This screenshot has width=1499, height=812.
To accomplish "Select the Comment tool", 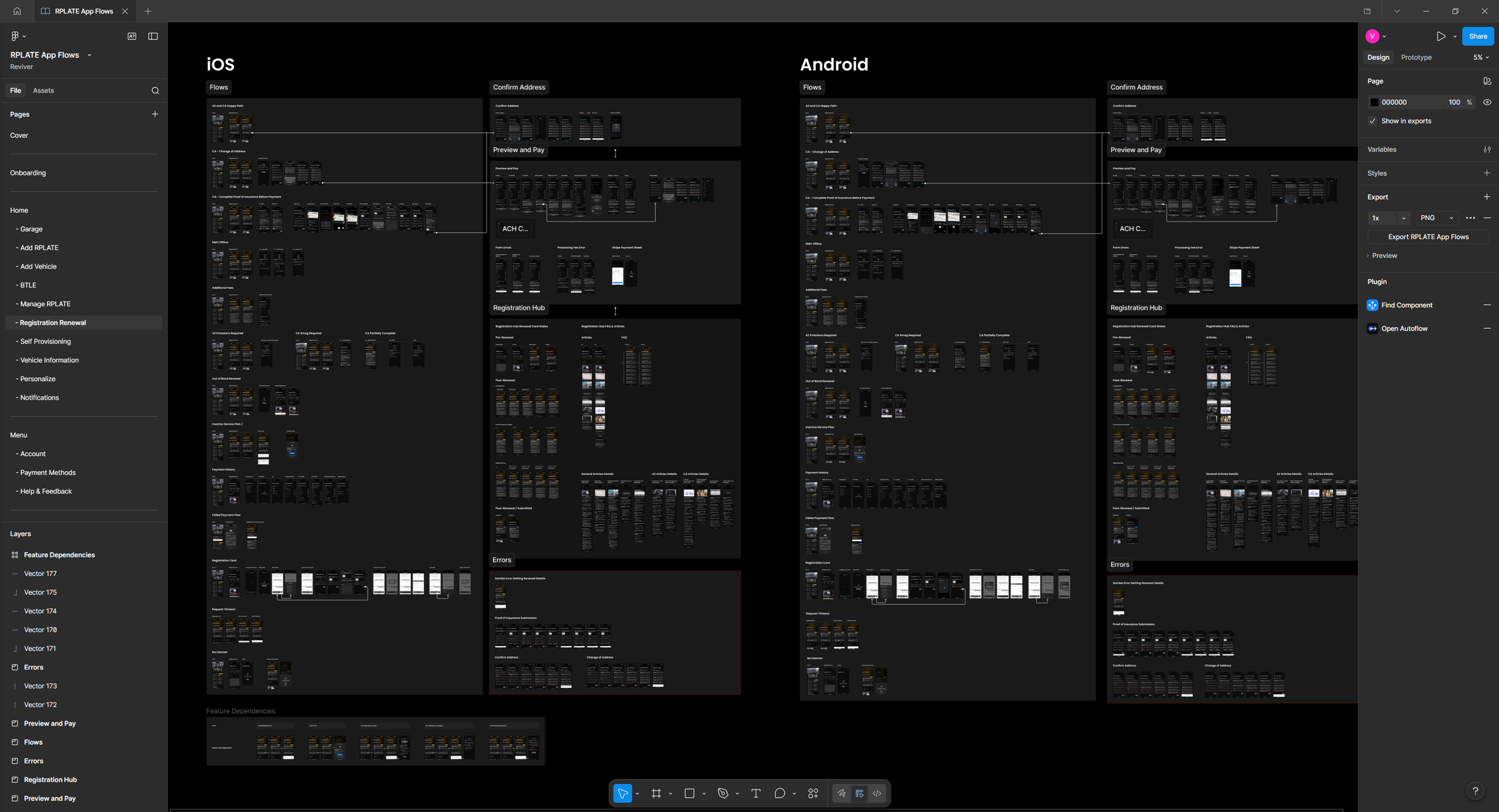I will coord(779,793).
